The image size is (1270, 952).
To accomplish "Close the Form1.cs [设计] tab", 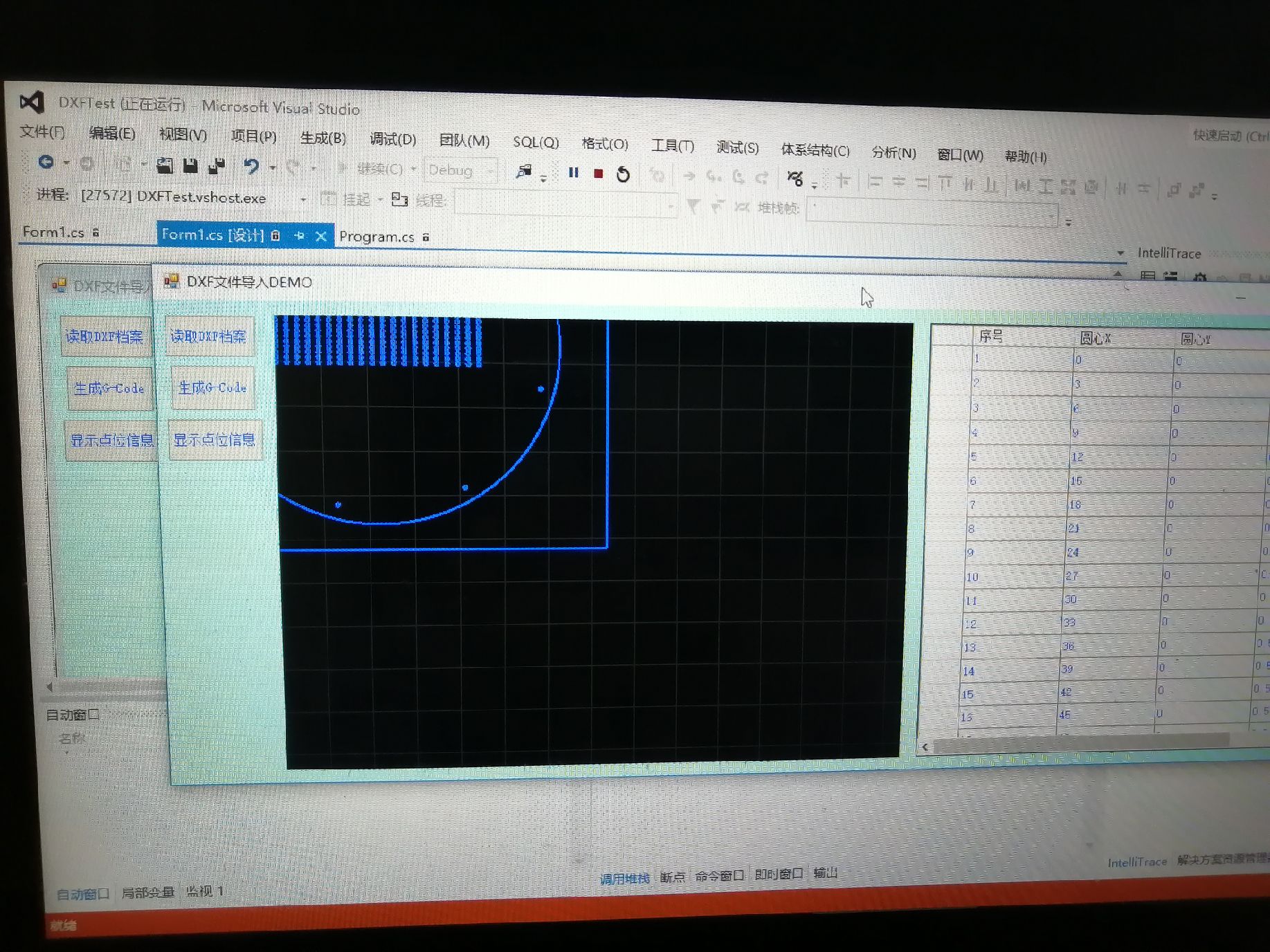I will (320, 237).
